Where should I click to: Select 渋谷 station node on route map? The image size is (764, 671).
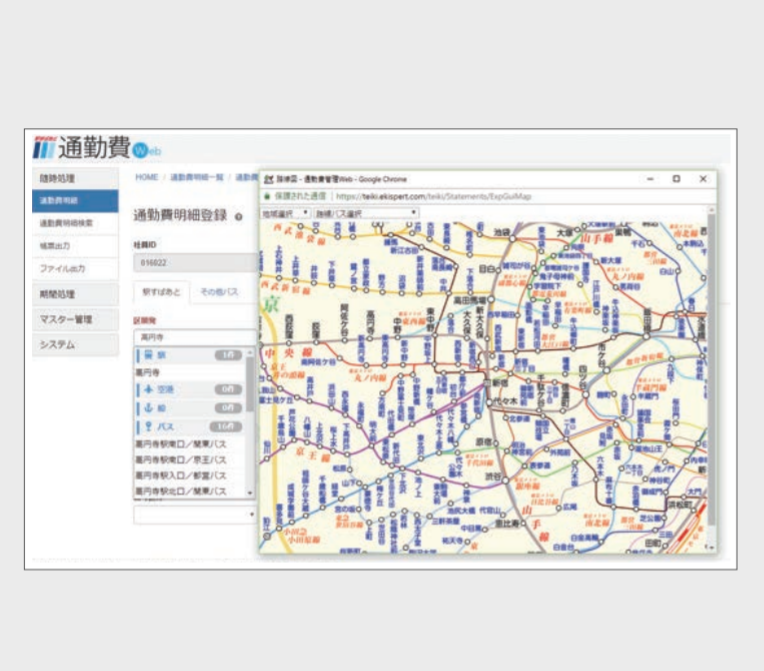pos(506,480)
